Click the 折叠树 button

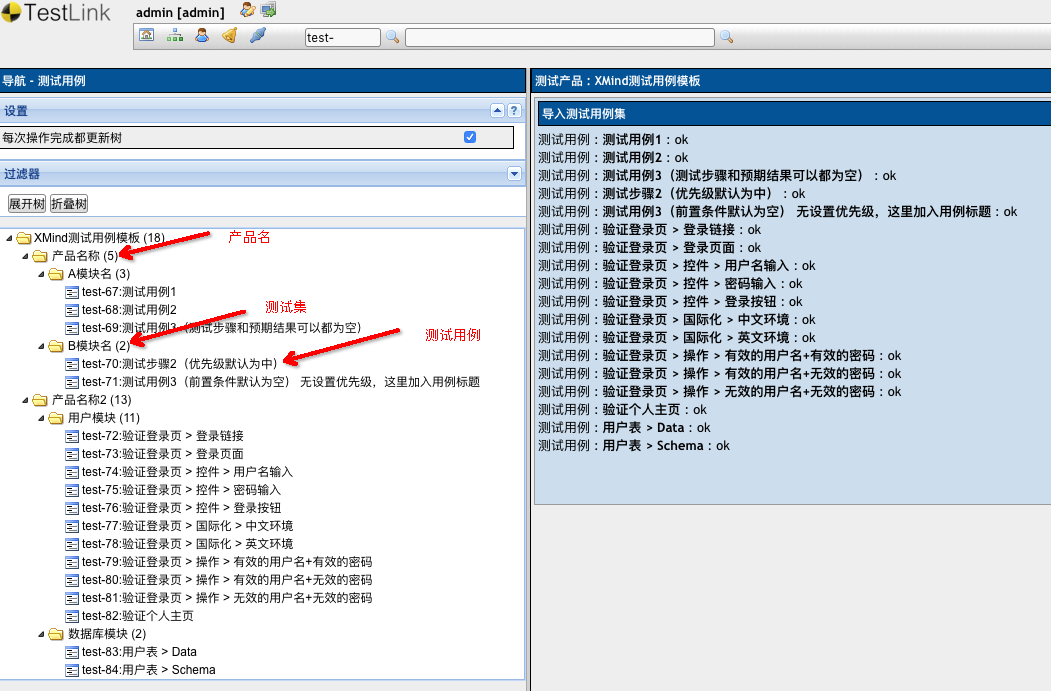click(x=67, y=203)
